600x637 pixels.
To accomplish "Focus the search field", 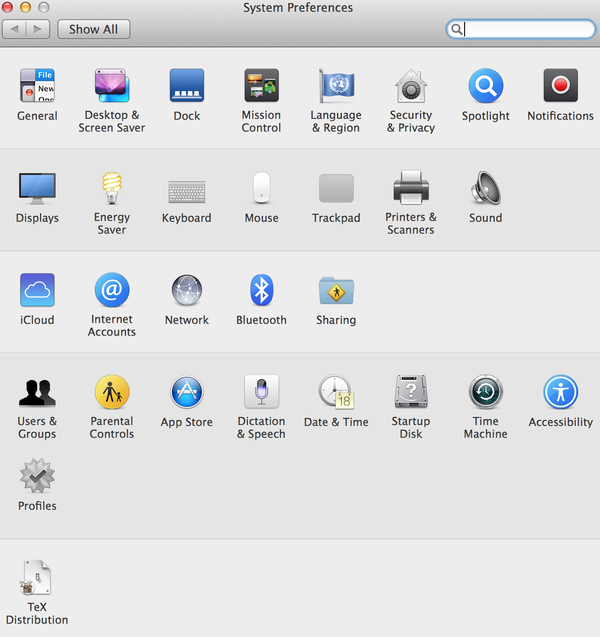I will point(521,29).
